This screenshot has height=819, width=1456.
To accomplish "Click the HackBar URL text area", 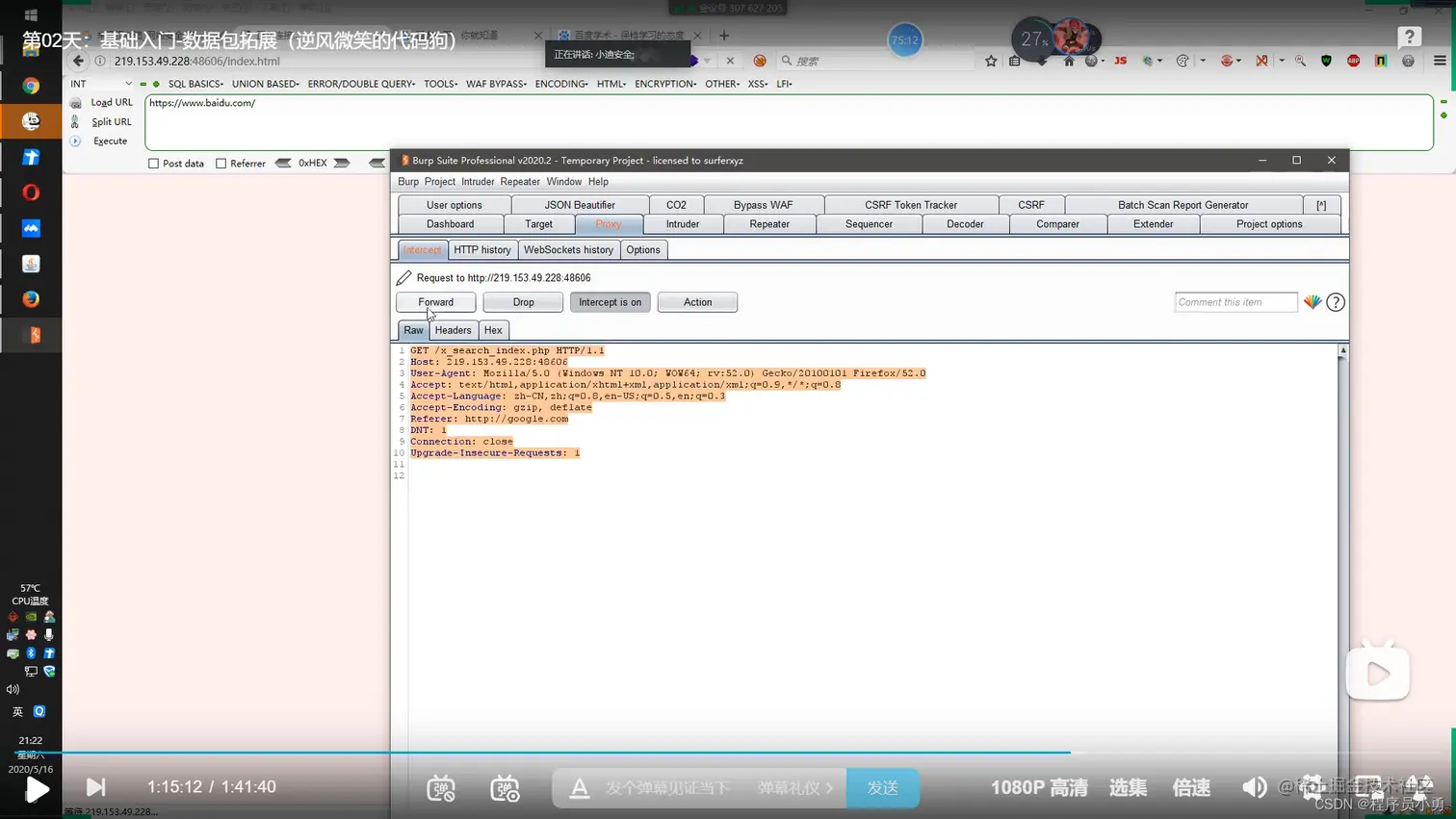I will [789, 122].
